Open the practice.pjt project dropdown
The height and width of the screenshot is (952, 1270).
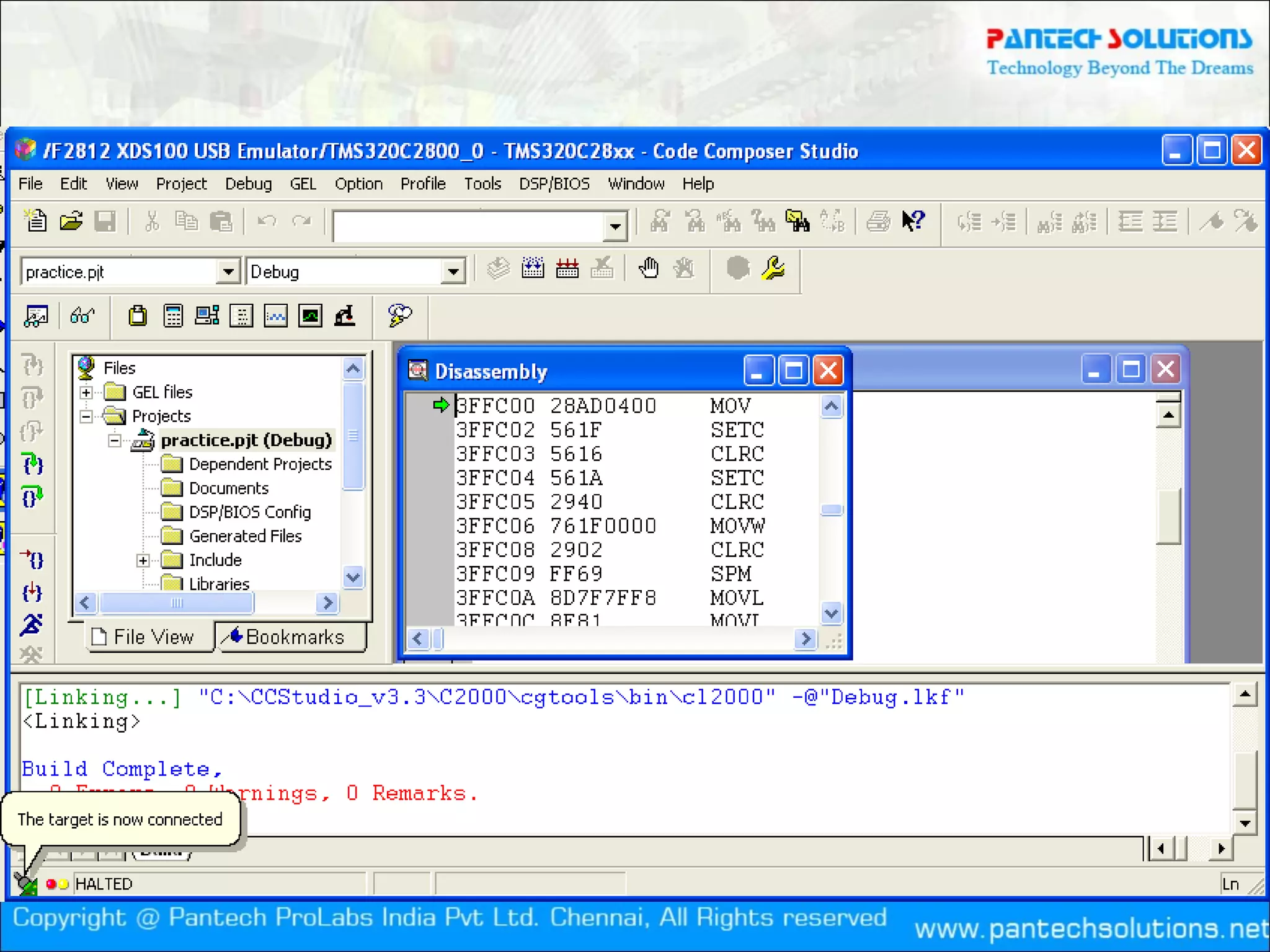pyautogui.click(x=228, y=272)
